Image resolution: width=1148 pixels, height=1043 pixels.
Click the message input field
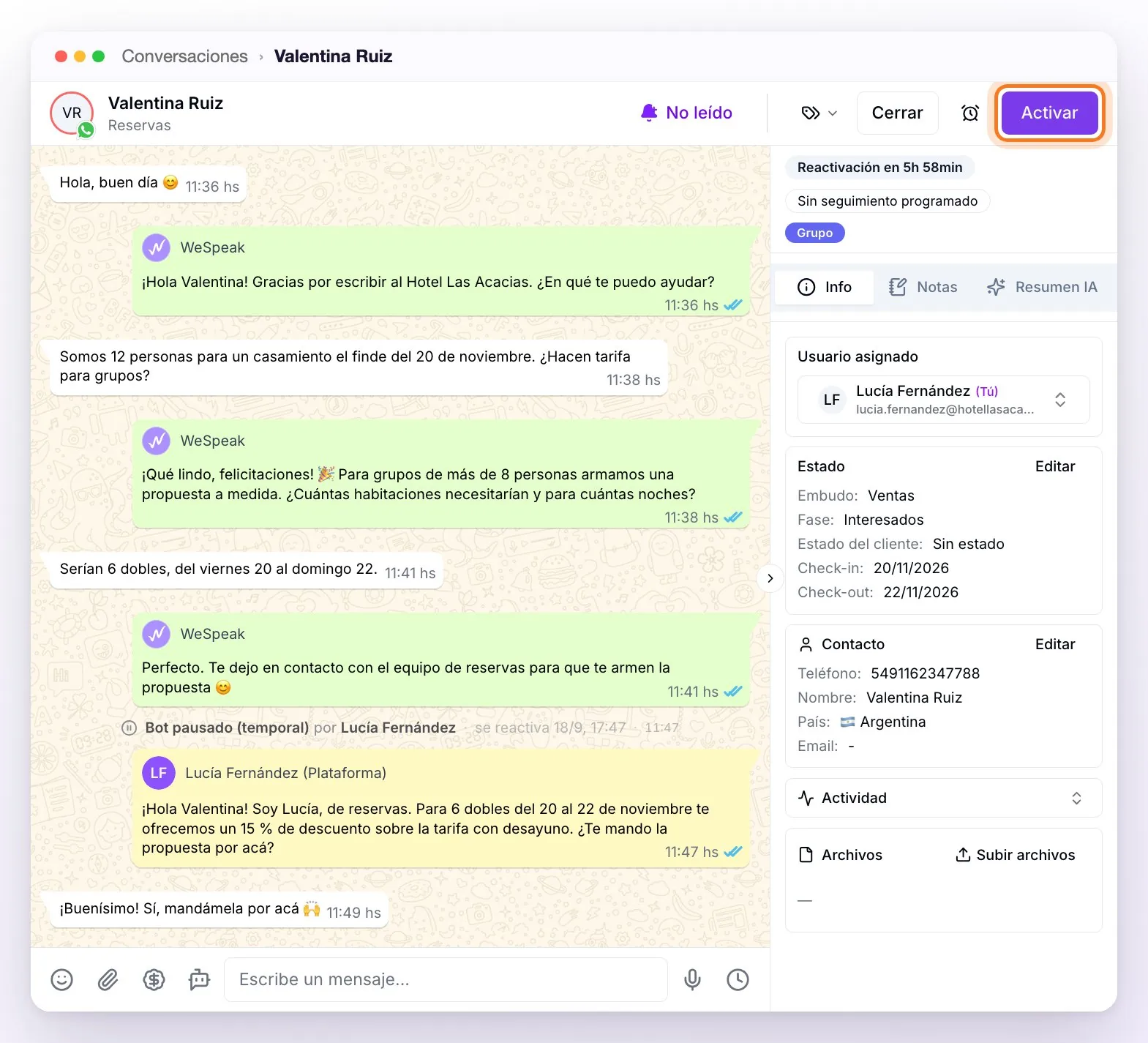(x=446, y=979)
